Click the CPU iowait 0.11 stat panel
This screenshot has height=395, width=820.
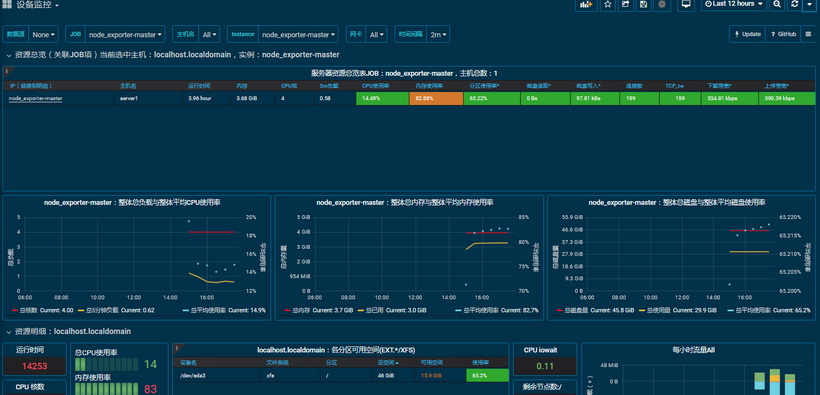point(545,358)
